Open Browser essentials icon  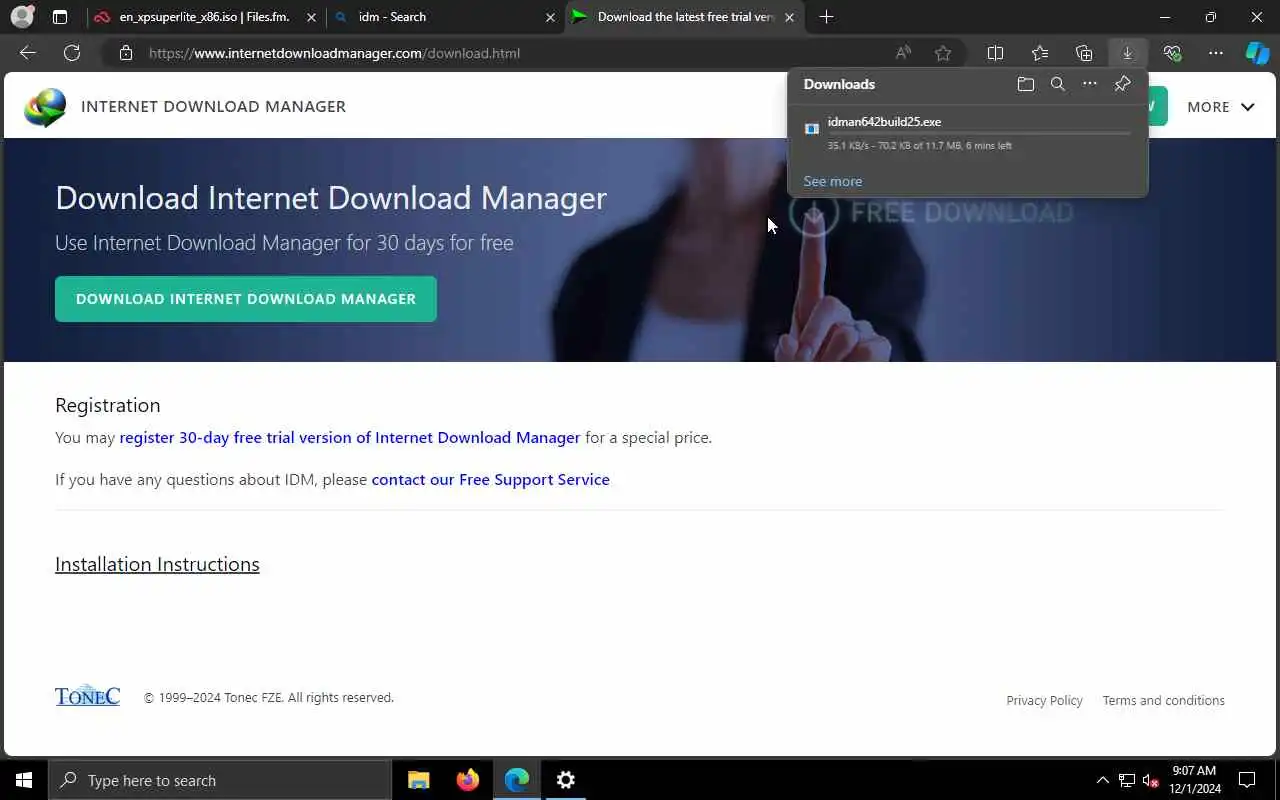click(x=1172, y=53)
